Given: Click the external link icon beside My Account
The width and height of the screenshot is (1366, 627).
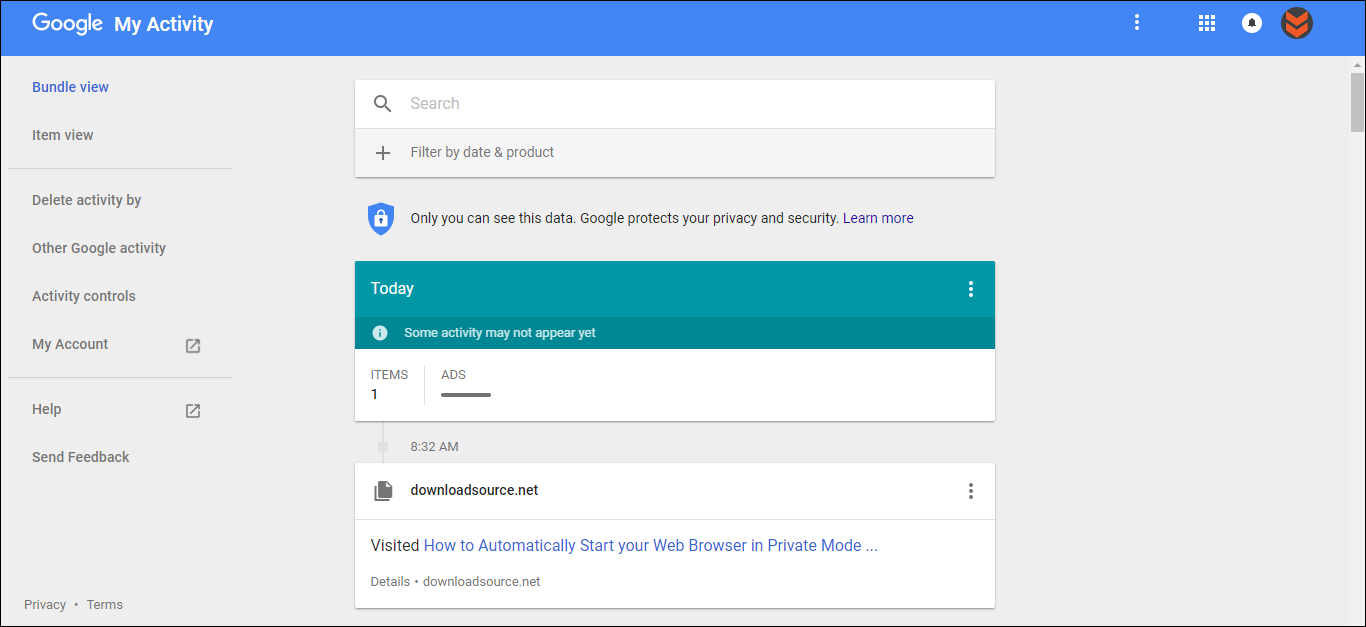Looking at the screenshot, I should (x=193, y=345).
